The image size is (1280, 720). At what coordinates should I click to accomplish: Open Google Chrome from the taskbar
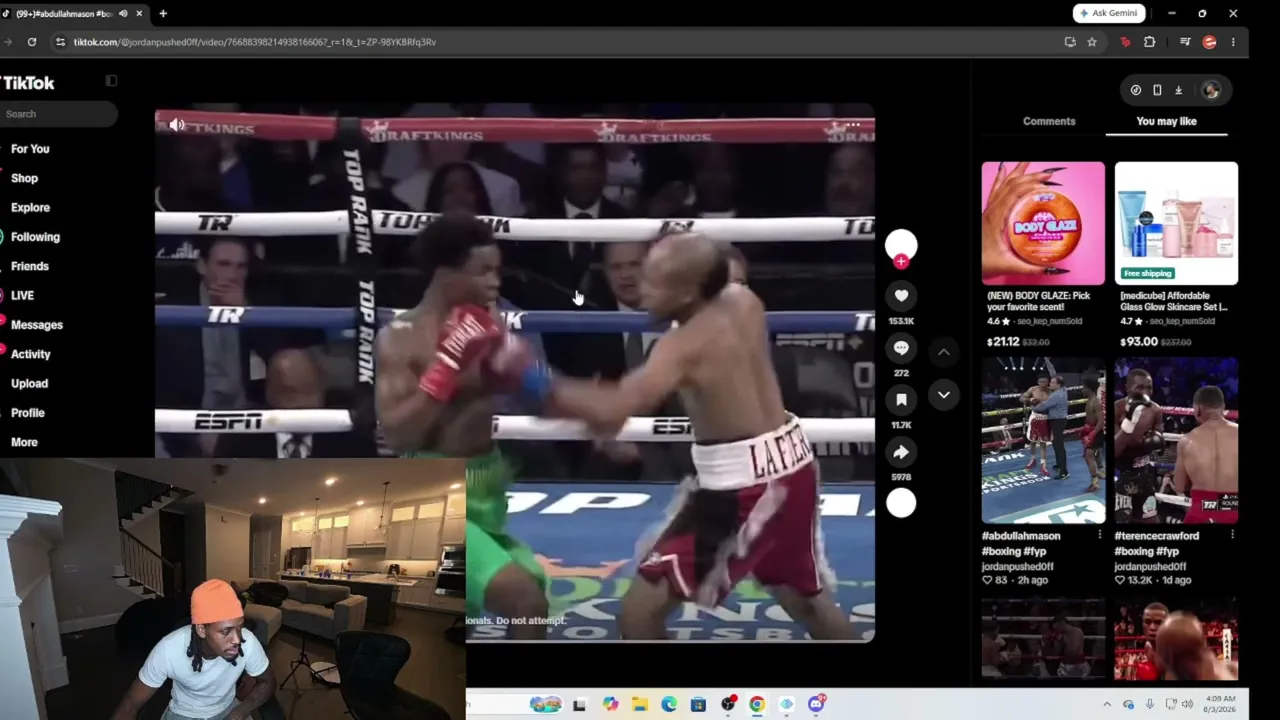click(x=757, y=705)
